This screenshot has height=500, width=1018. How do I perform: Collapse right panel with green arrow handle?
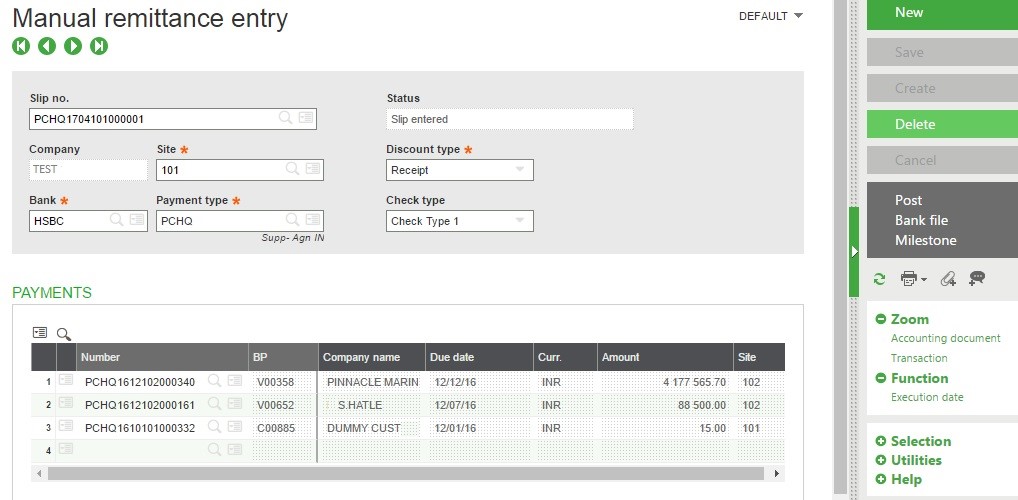[854, 251]
